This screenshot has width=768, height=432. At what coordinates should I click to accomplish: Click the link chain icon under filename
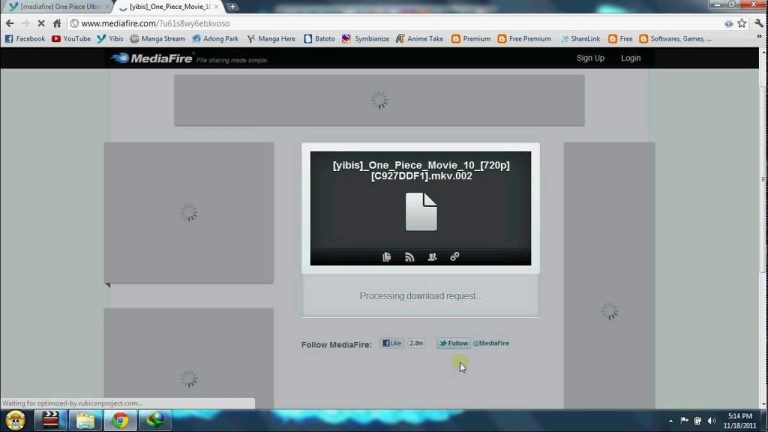[455, 257]
